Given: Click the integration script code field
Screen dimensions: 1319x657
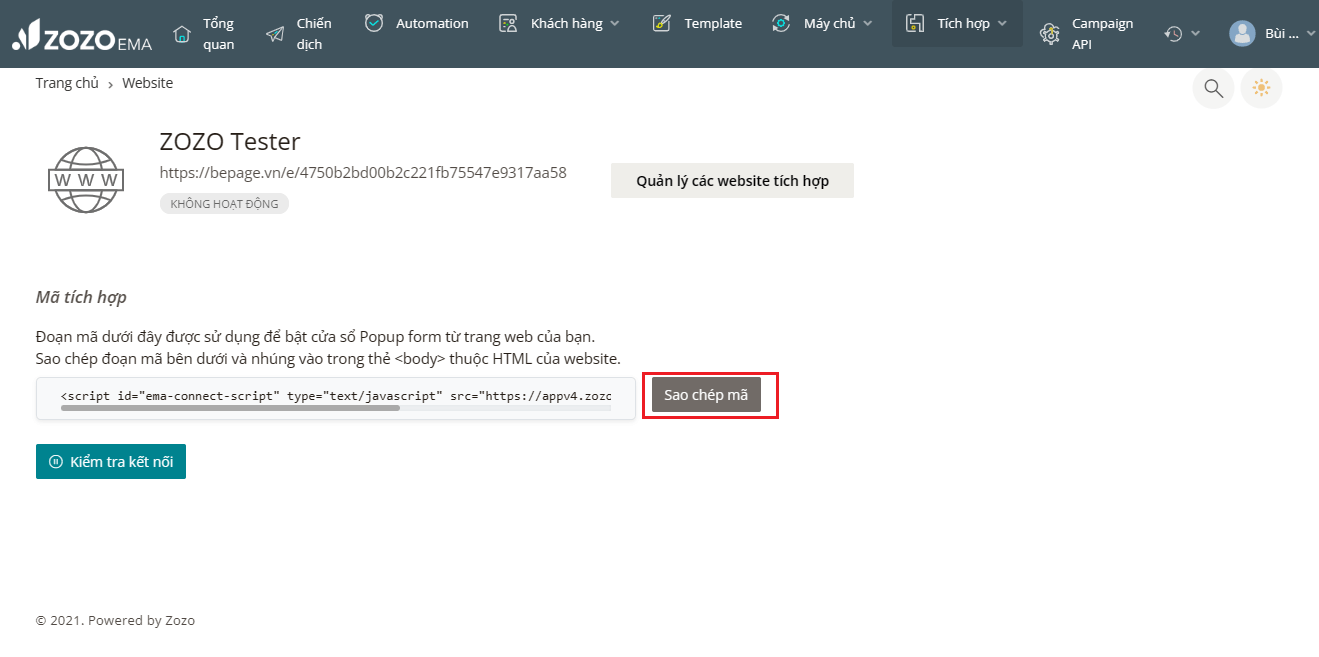Looking at the screenshot, I should coord(335,394).
